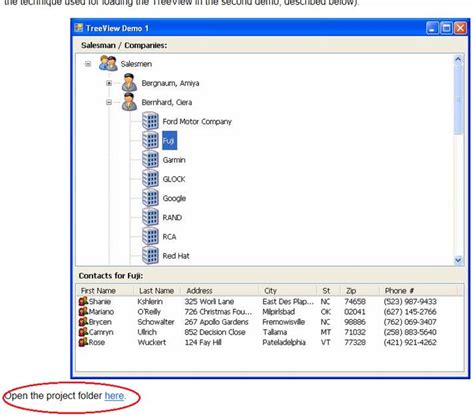Select the Bernhard, Ciera tree node
Image resolution: width=474 pixels, height=417 pixels.
coord(167,102)
